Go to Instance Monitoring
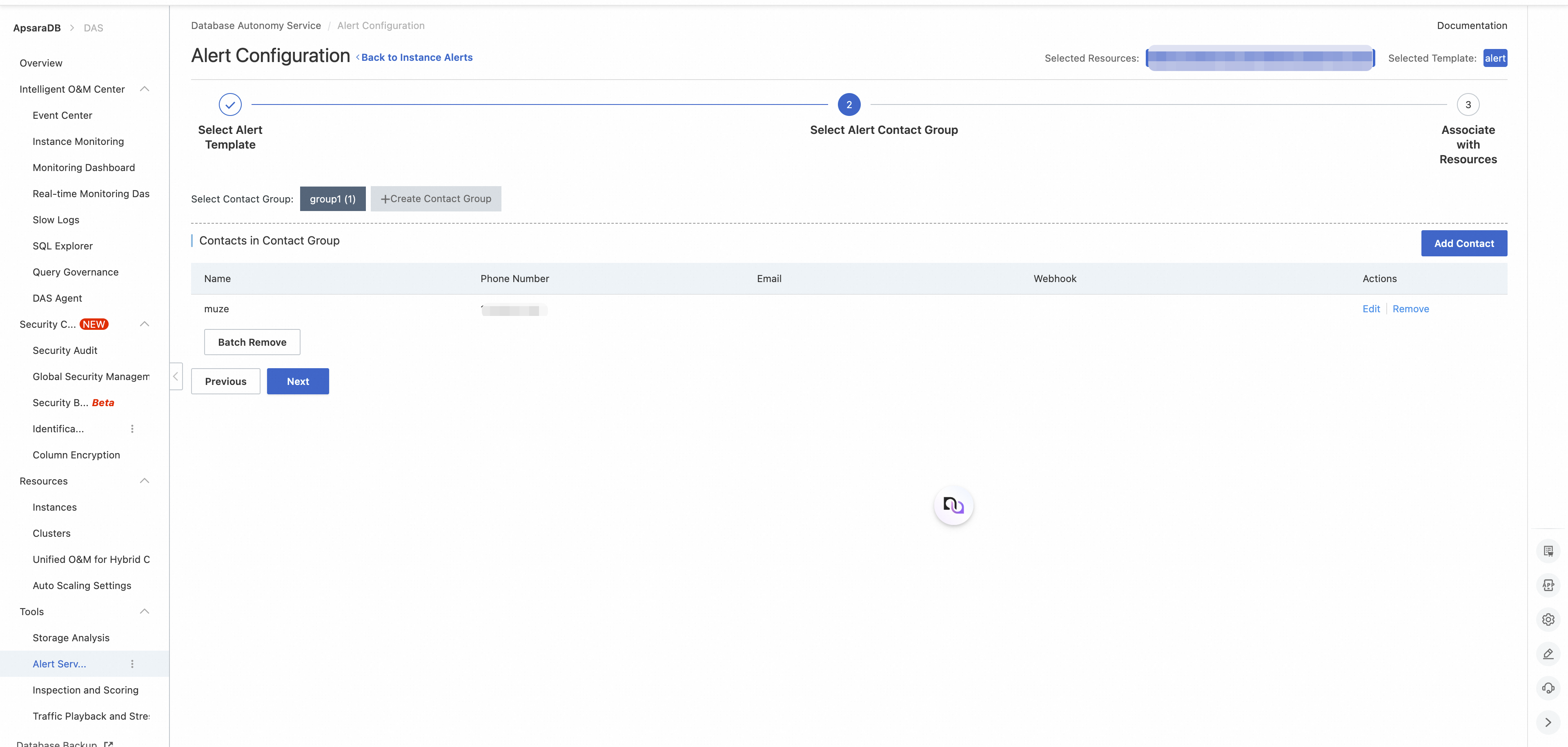1568x747 pixels. click(x=78, y=142)
